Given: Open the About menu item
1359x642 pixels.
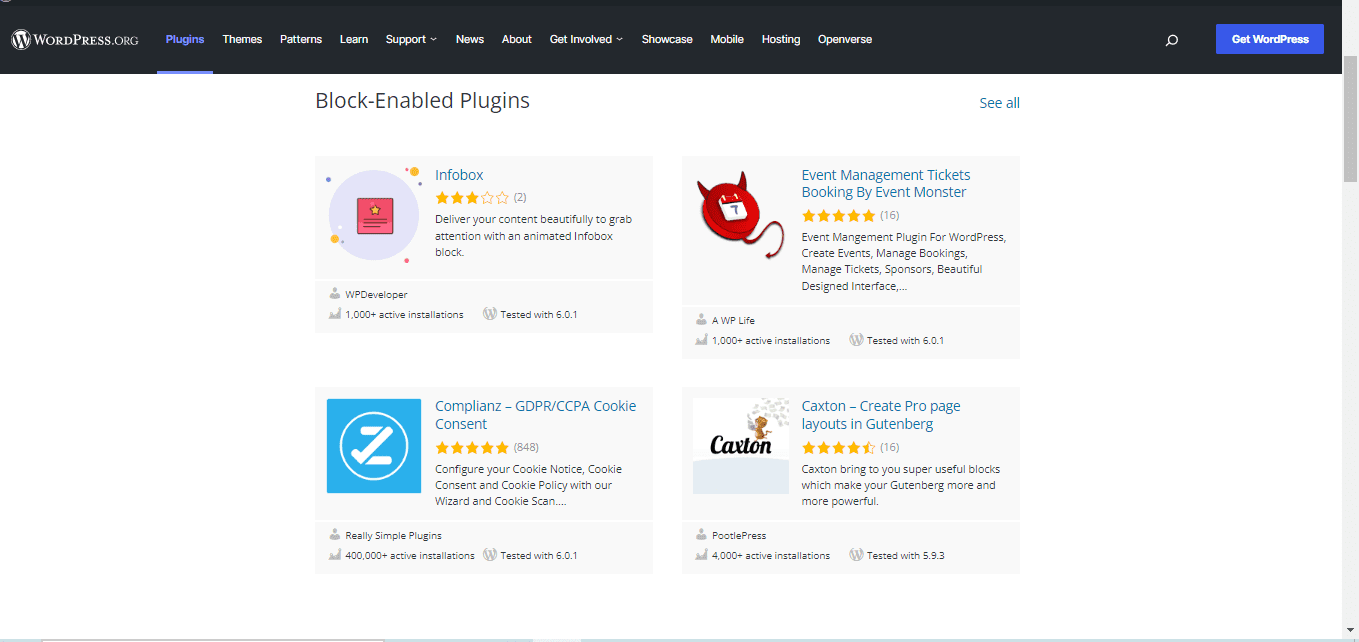Looking at the screenshot, I should point(517,40).
